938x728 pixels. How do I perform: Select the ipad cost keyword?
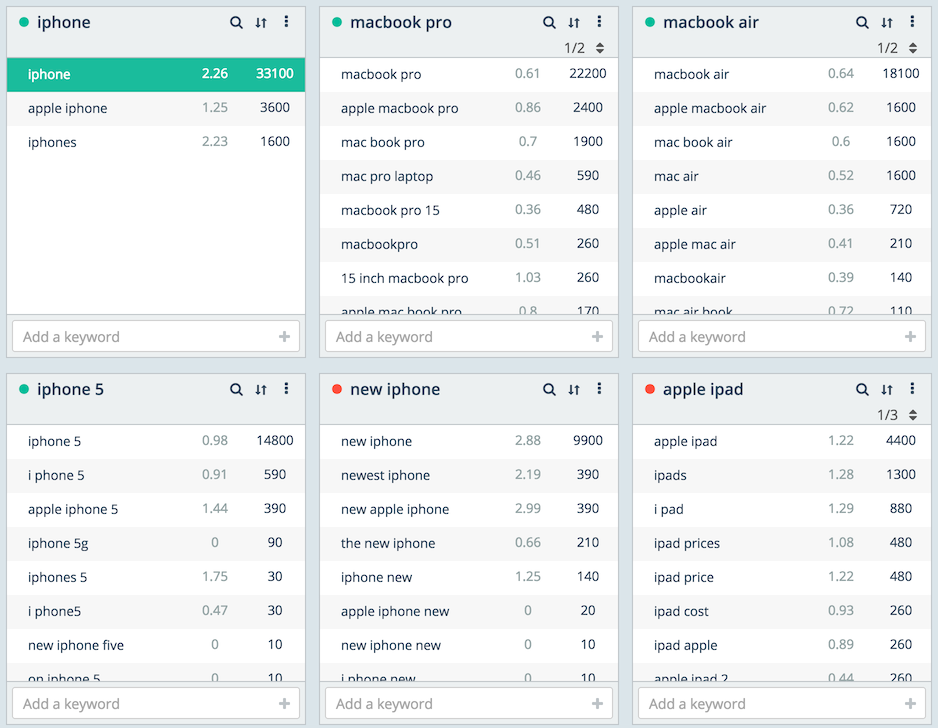click(x=782, y=611)
